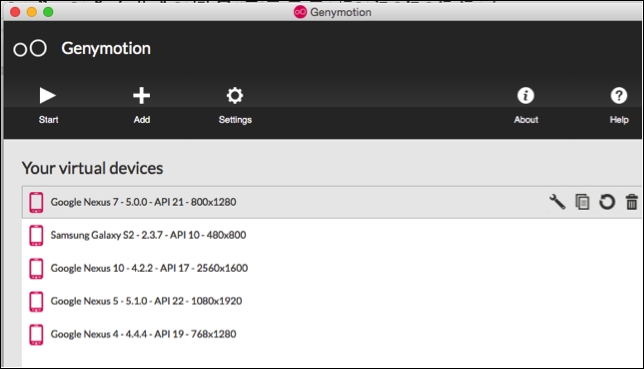Click the 'Settings' label in the toolbar
644x369 pixels.
pyautogui.click(x=235, y=120)
